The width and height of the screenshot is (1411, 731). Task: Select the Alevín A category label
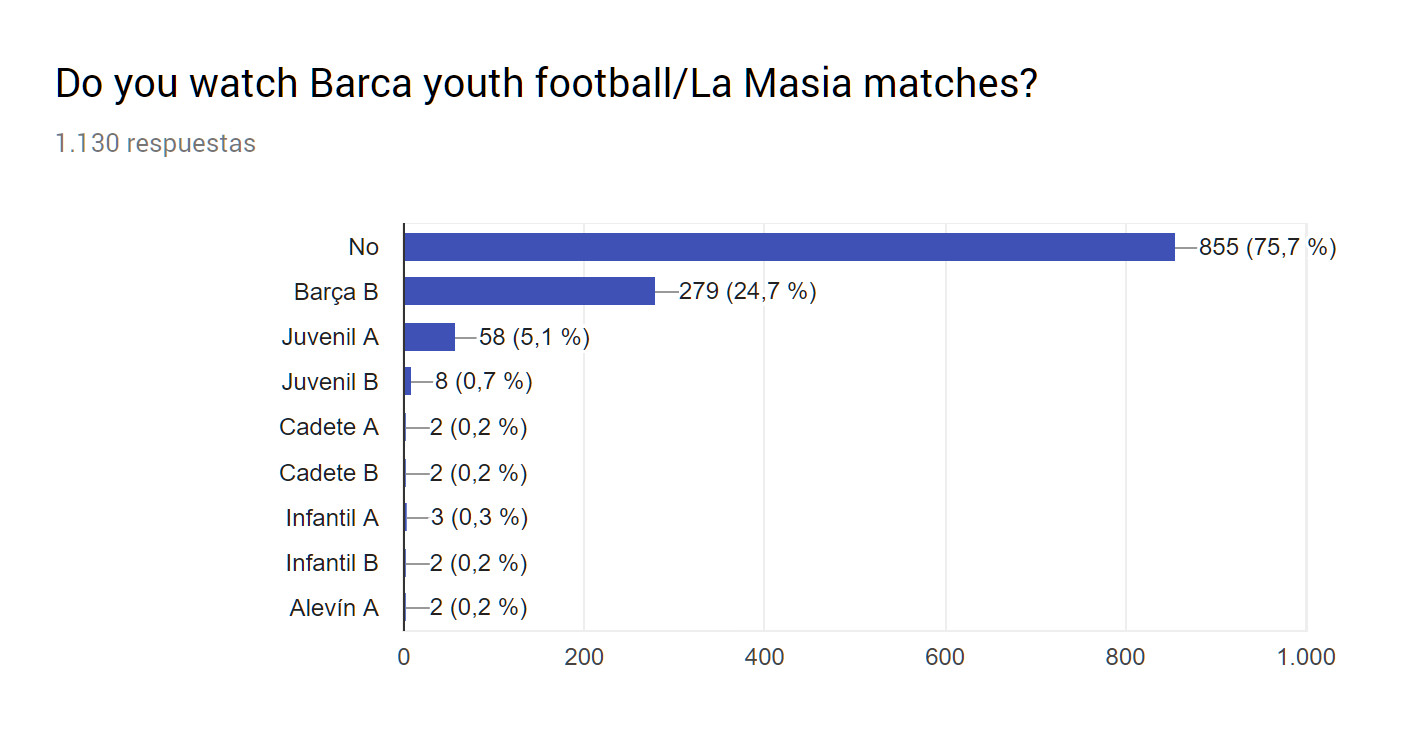(x=334, y=608)
